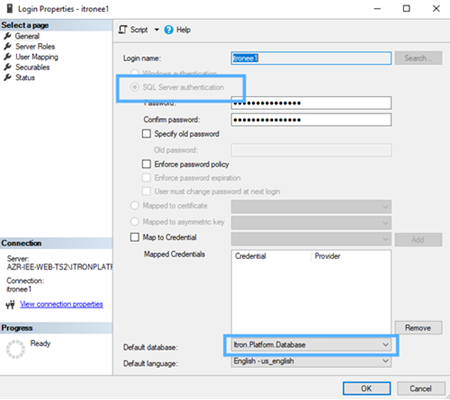Open the Server Roles page
Screen dimensions: 450x400
point(35,46)
